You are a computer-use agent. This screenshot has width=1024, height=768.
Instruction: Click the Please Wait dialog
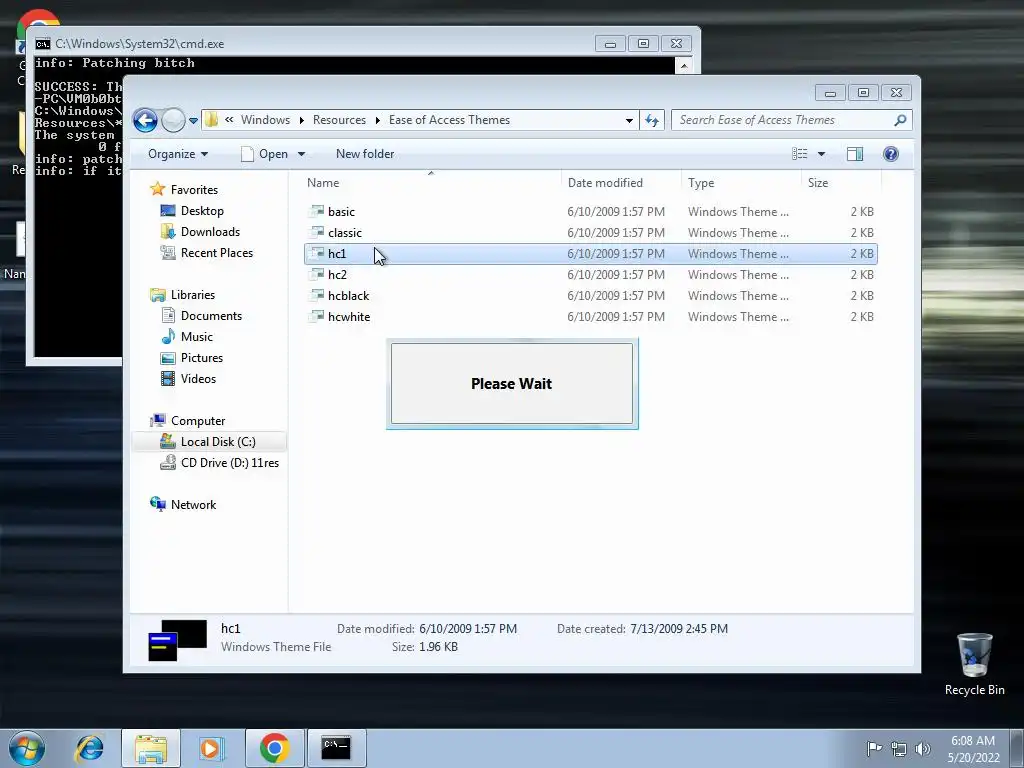[512, 383]
